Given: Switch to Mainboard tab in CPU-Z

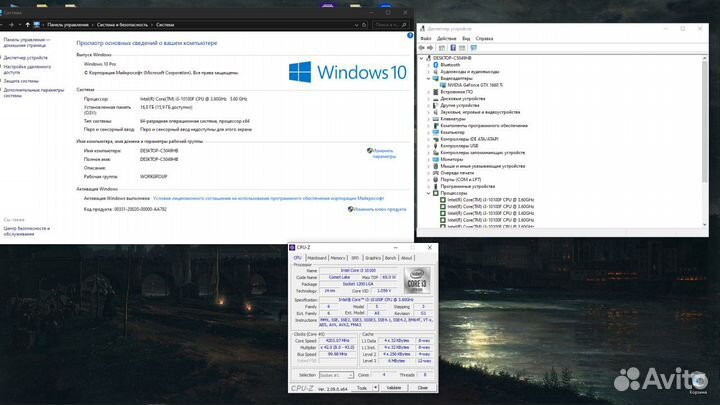Looking at the screenshot, I should tap(317, 258).
